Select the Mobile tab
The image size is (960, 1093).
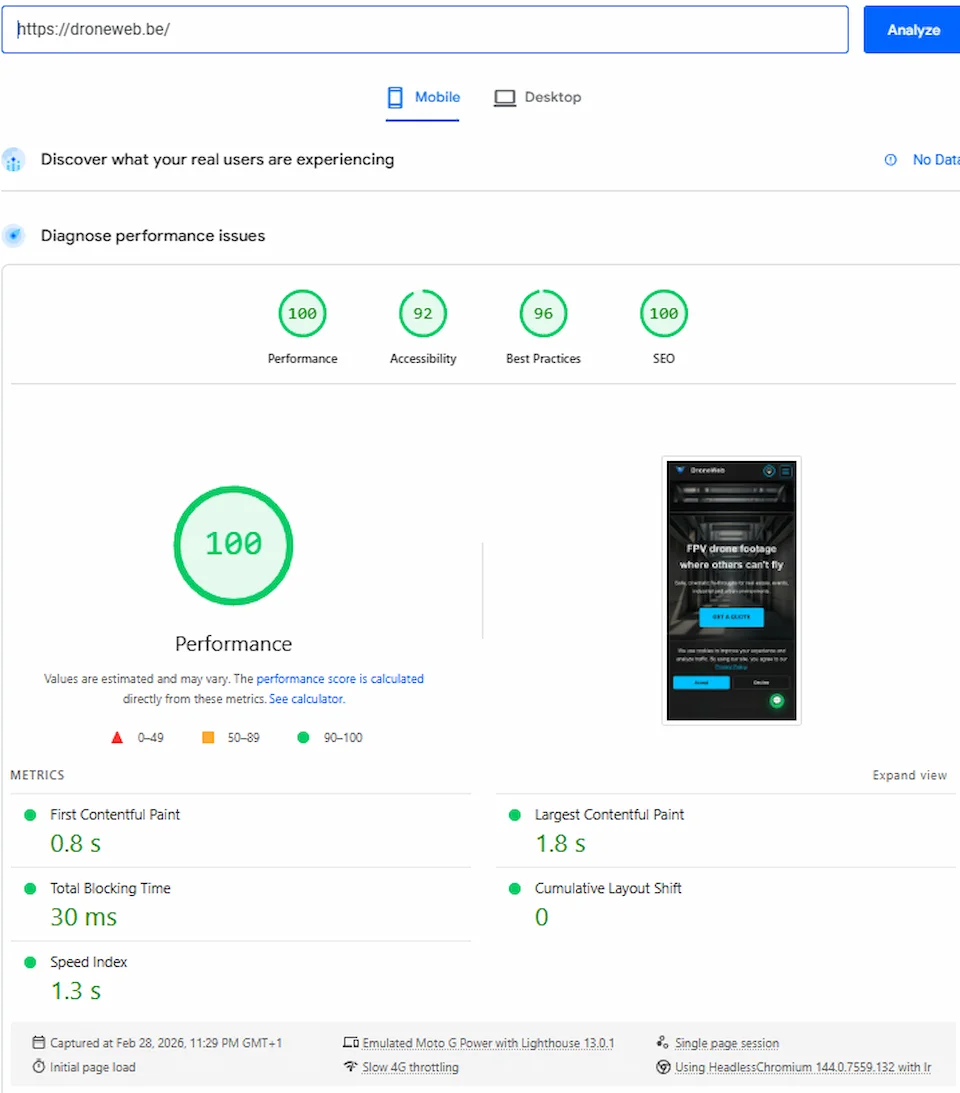click(423, 97)
